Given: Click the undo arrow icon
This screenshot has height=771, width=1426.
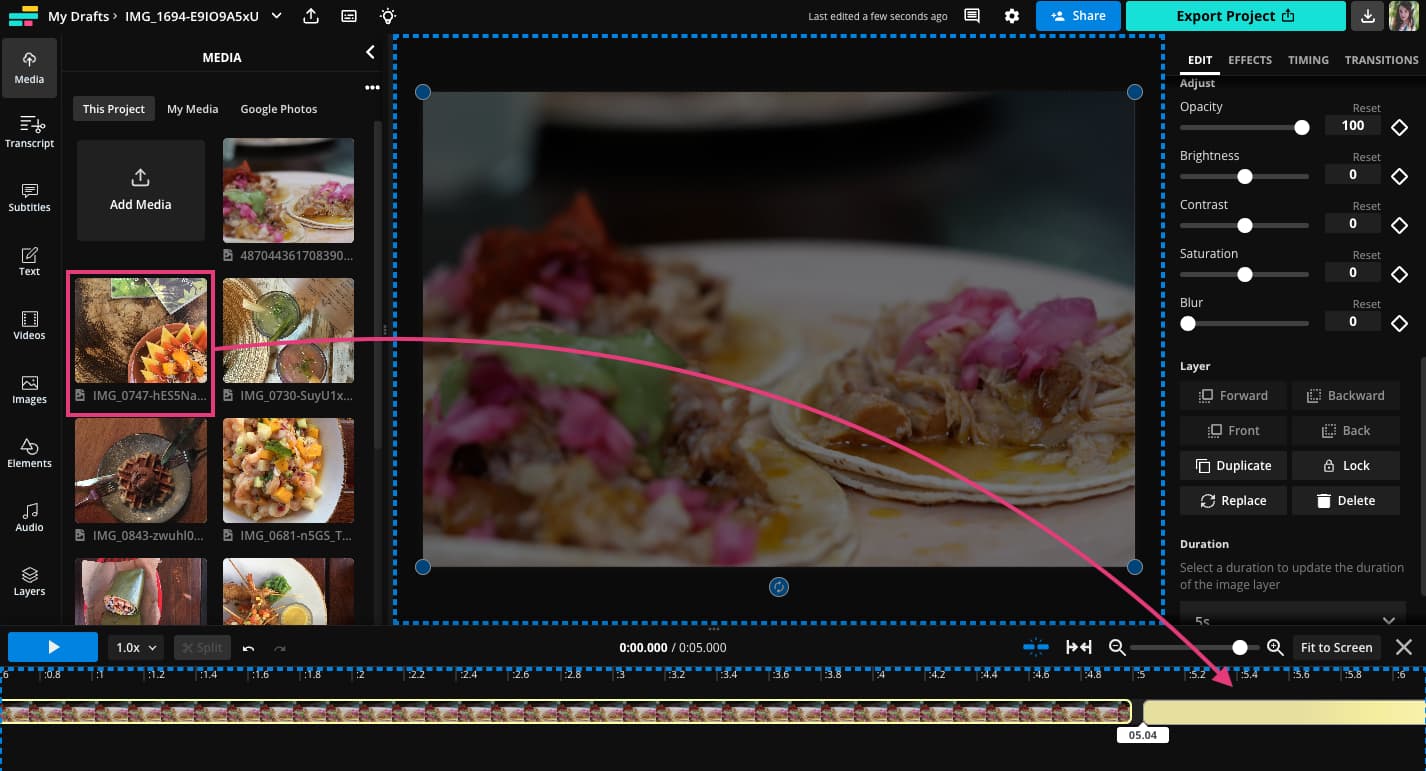Looking at the screenshot, I should [x=248, y=648].
